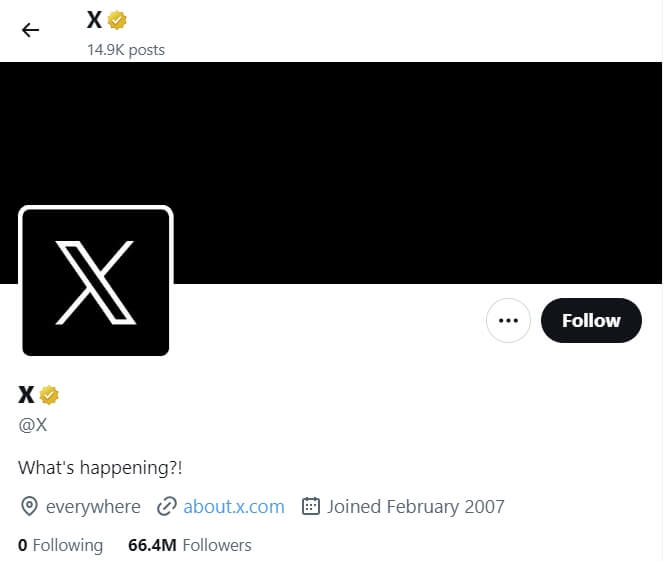The image size is (665, 561).
Task: Click the chain link icon
Action: (167, 507)
